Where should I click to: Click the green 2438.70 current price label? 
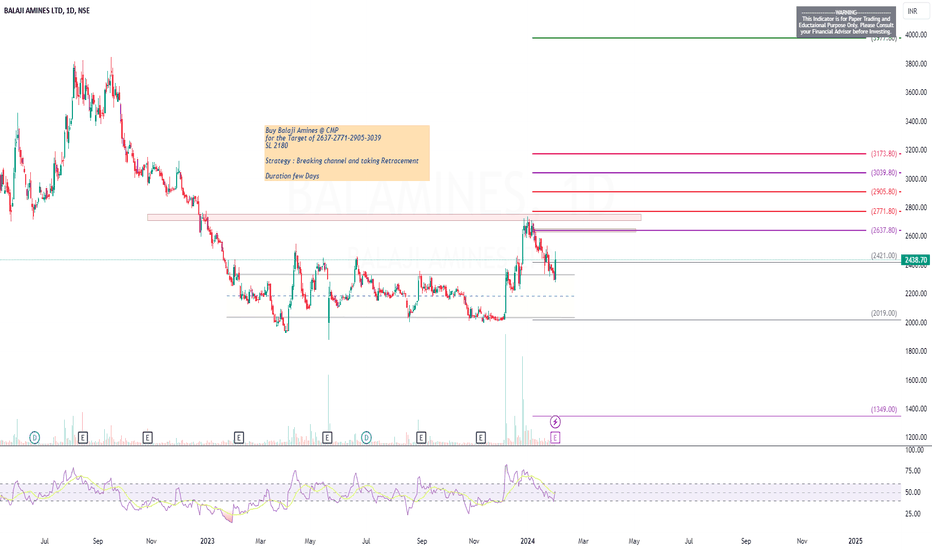(915, 260)
